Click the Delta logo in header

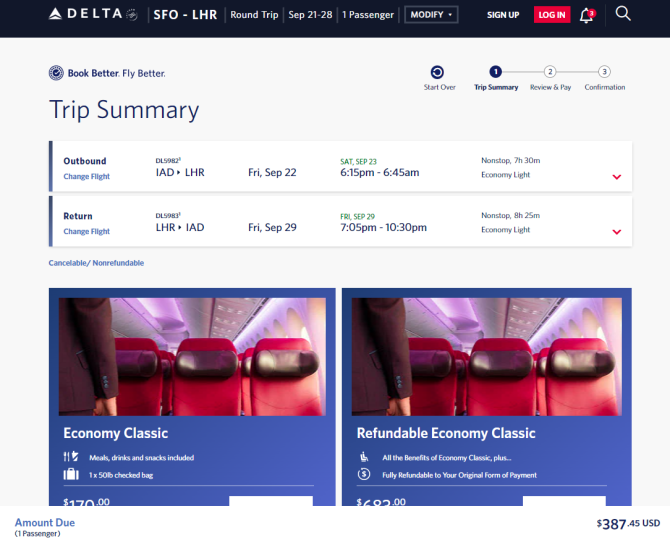(x=93, y=14)
